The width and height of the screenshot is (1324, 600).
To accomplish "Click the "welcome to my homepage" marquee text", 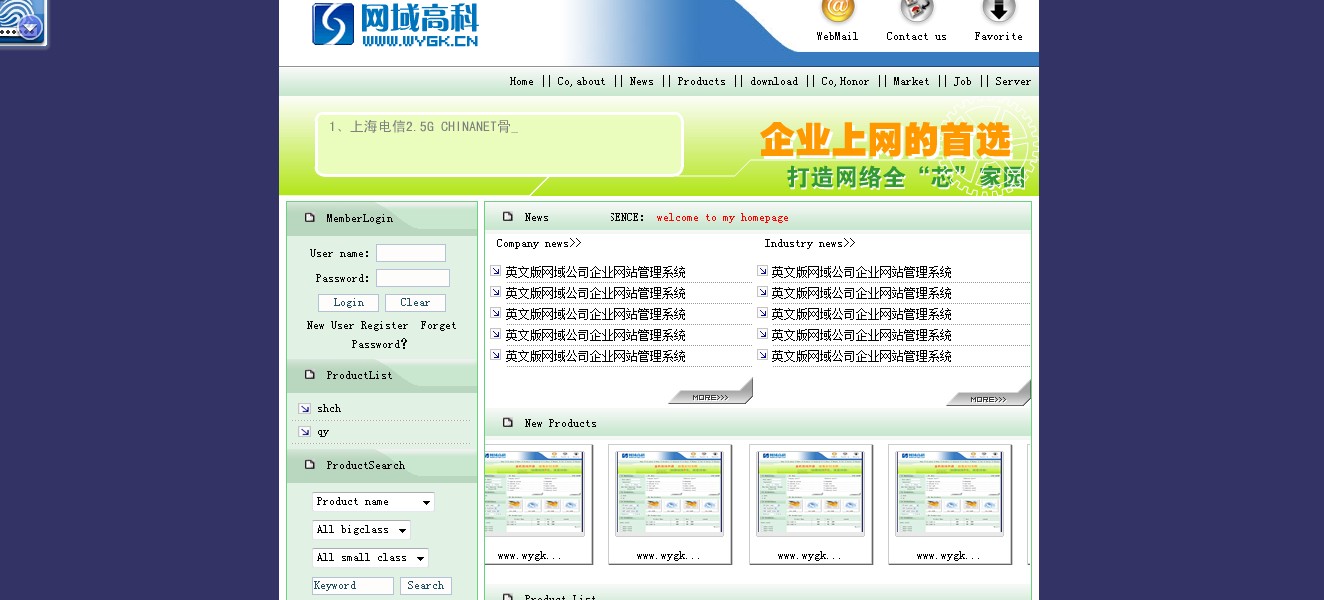I will coord(722,218).
